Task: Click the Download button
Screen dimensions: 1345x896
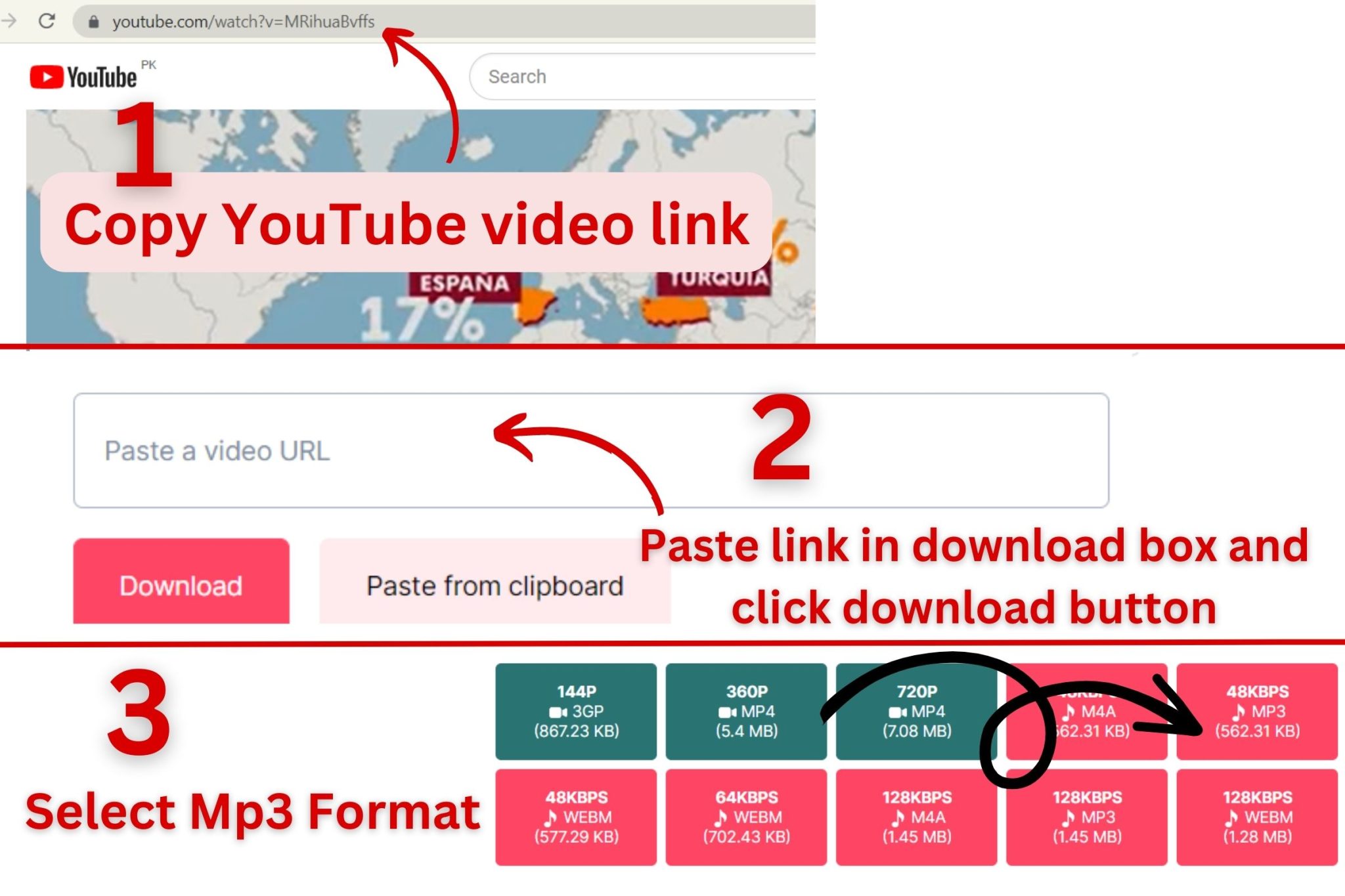Action: coord(181,584)
